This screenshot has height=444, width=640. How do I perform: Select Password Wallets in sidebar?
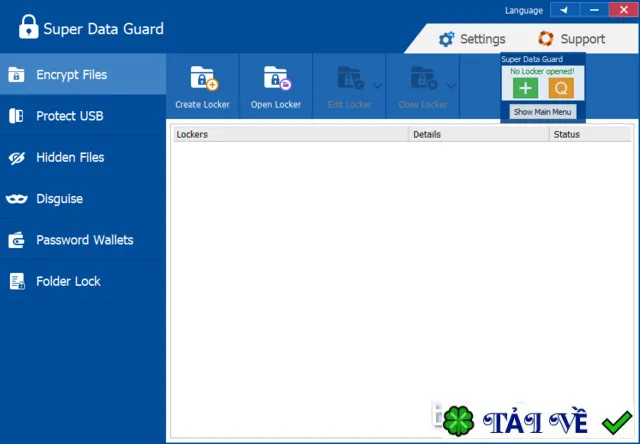(83, 240)
